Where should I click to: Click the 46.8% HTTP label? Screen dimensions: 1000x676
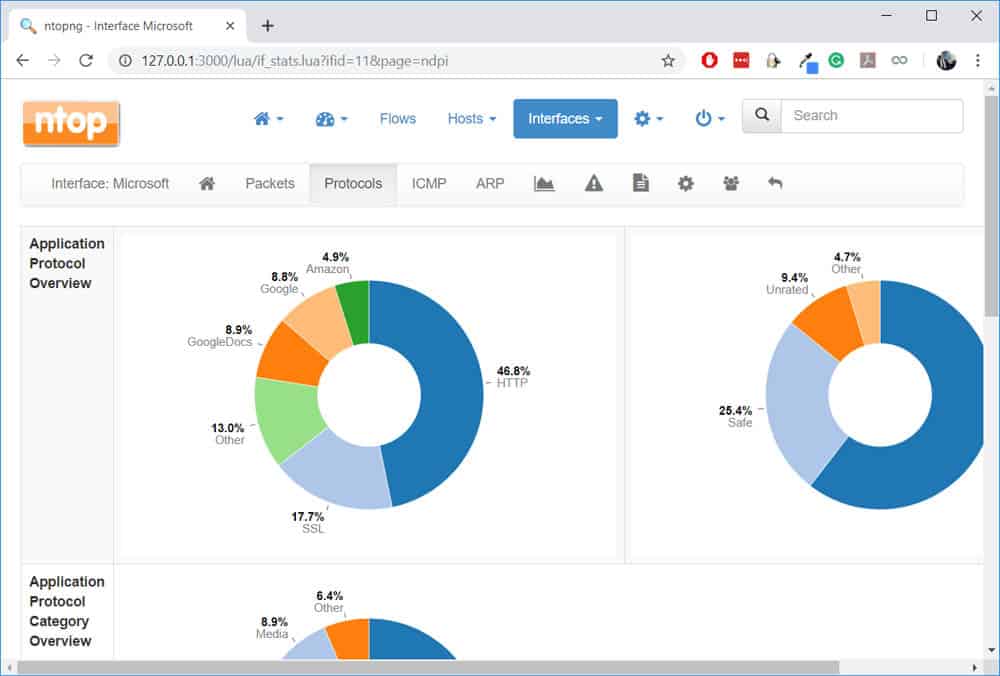[513, 377]
